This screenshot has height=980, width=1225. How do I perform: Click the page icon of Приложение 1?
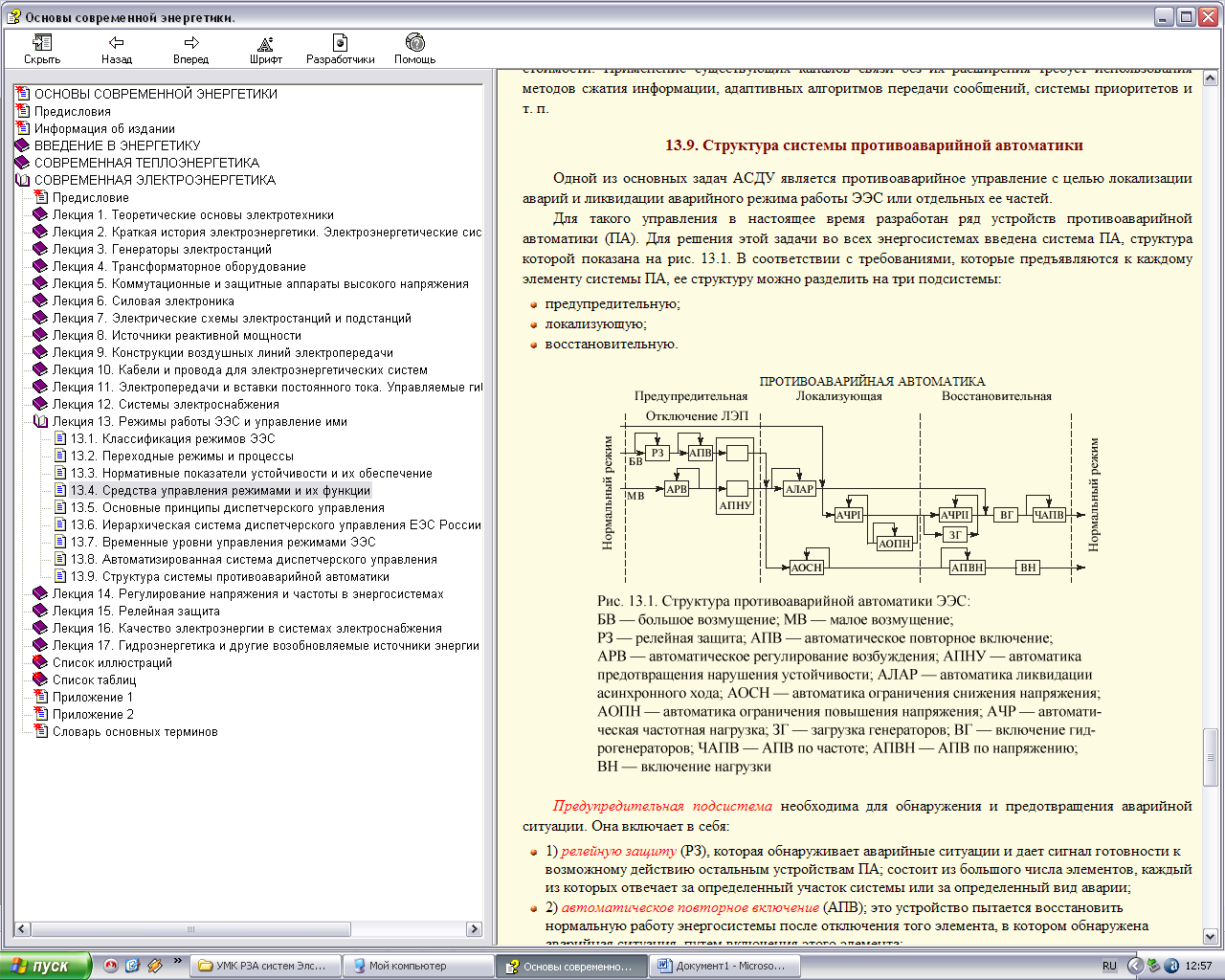[40, 697]
